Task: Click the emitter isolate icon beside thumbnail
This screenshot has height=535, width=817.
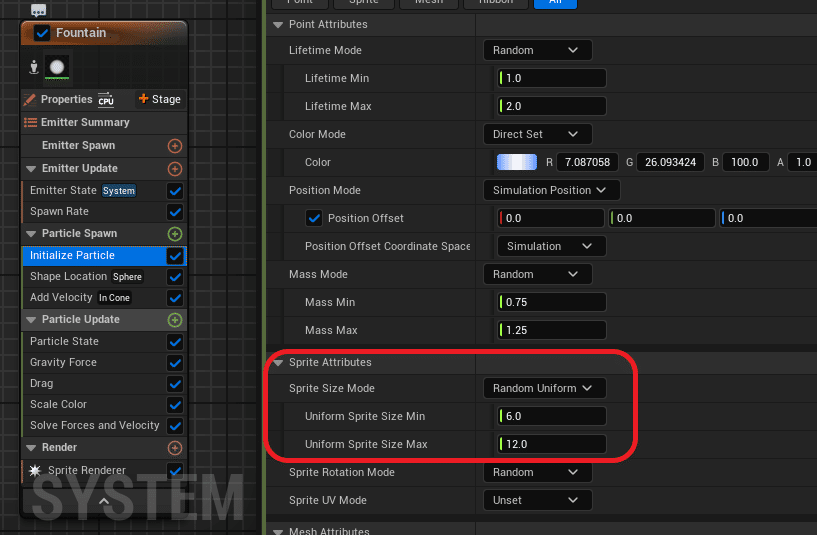Action: point(34,67)
